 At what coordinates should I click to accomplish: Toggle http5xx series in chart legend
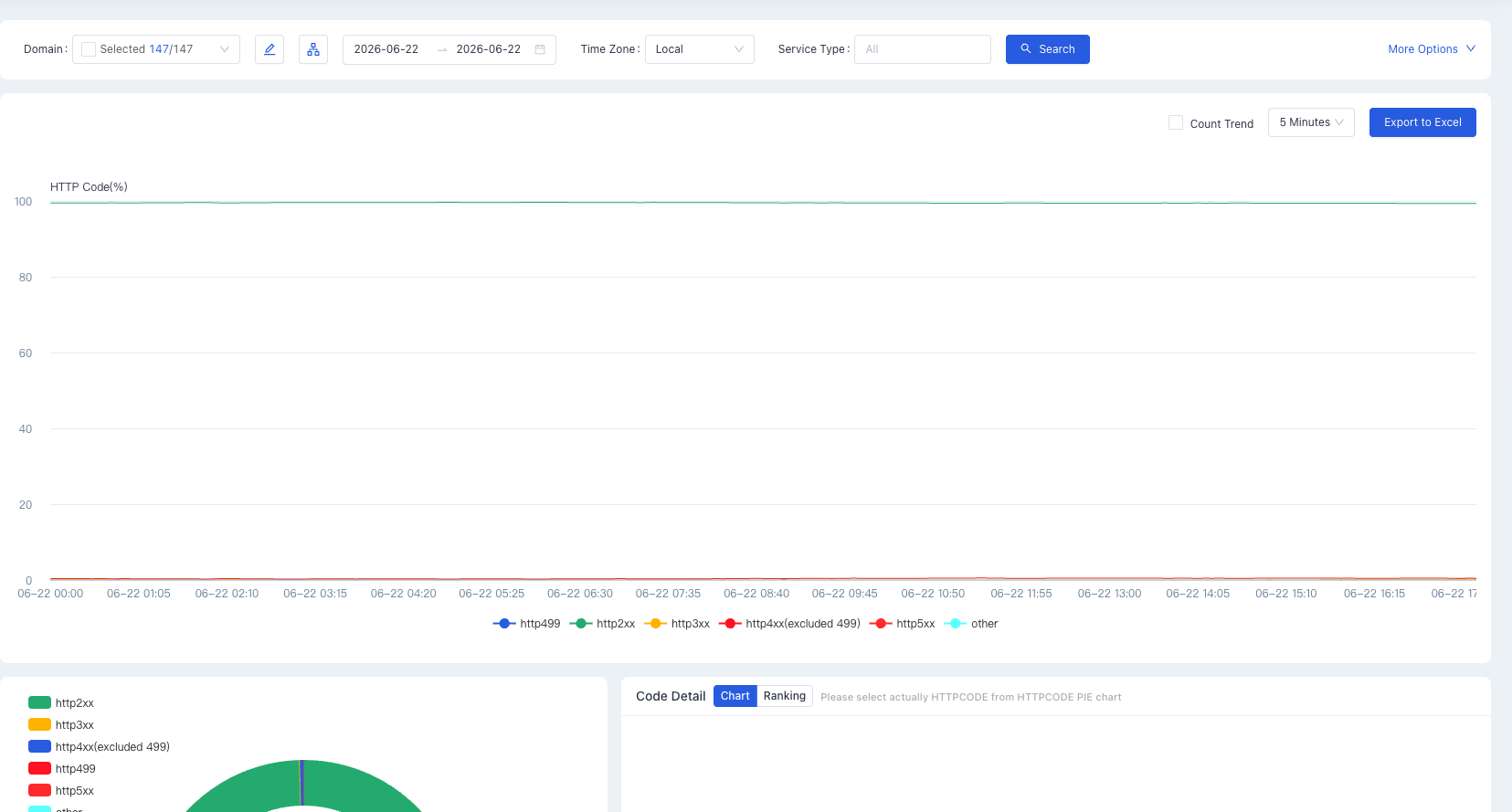click(x=903, y=624)
